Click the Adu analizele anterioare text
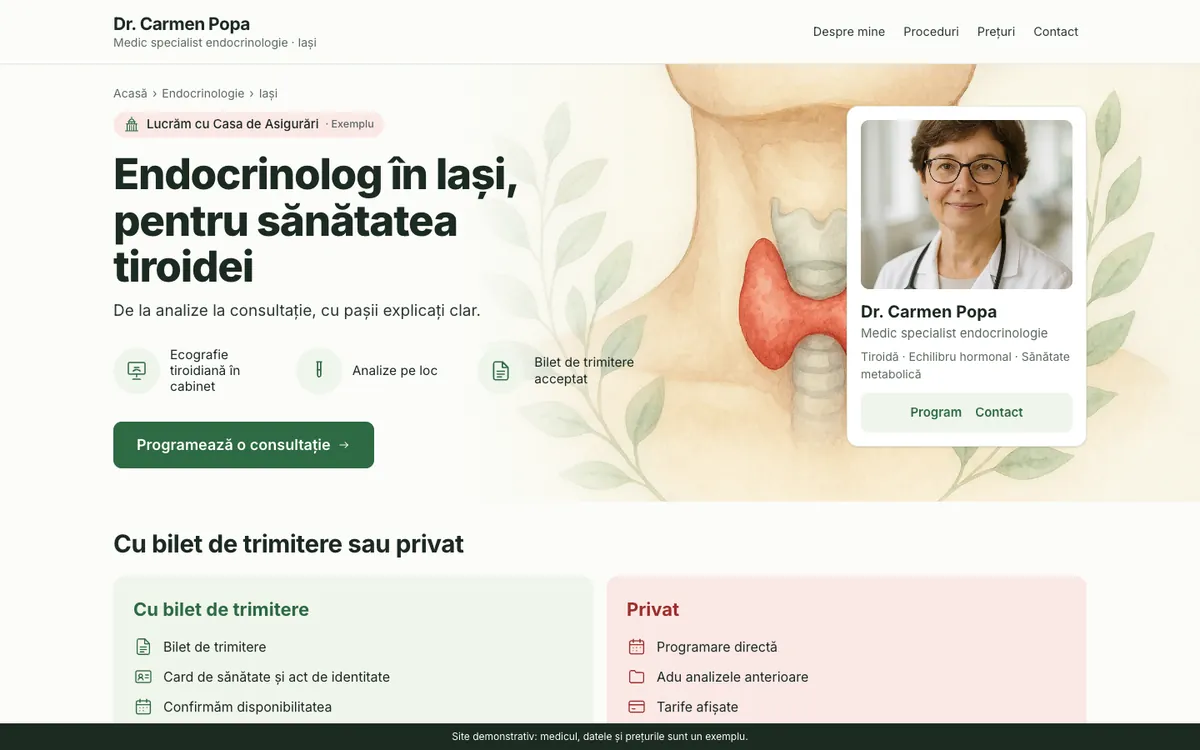This screenshot has width=1200, height=750. (733, 677)
